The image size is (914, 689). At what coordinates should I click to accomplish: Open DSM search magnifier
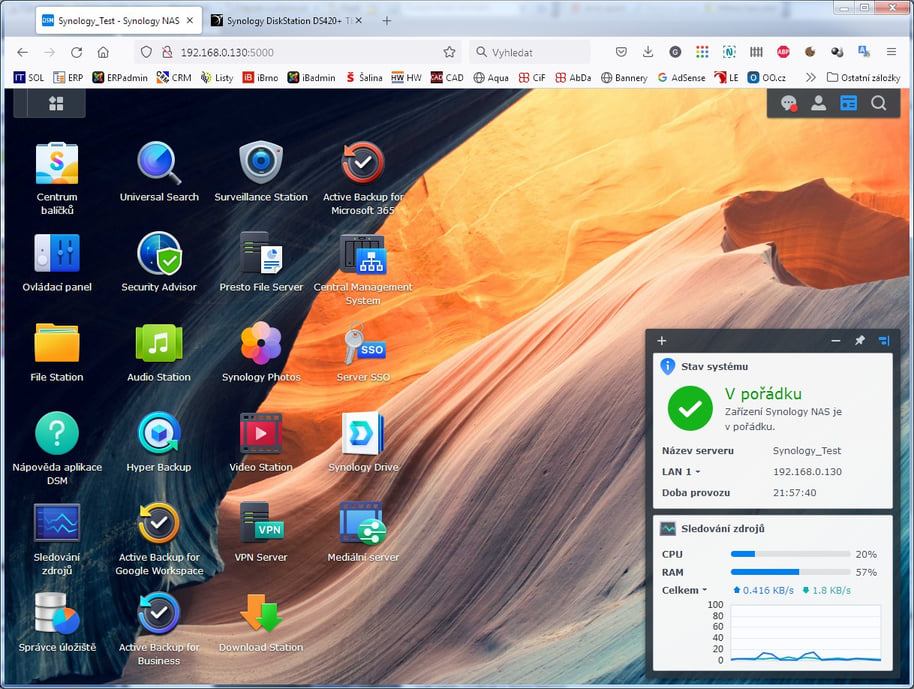point(878,104)
